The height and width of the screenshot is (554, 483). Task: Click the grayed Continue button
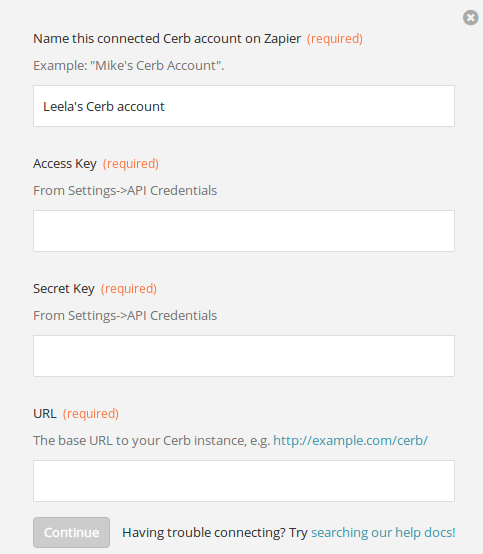pos(71,532)
